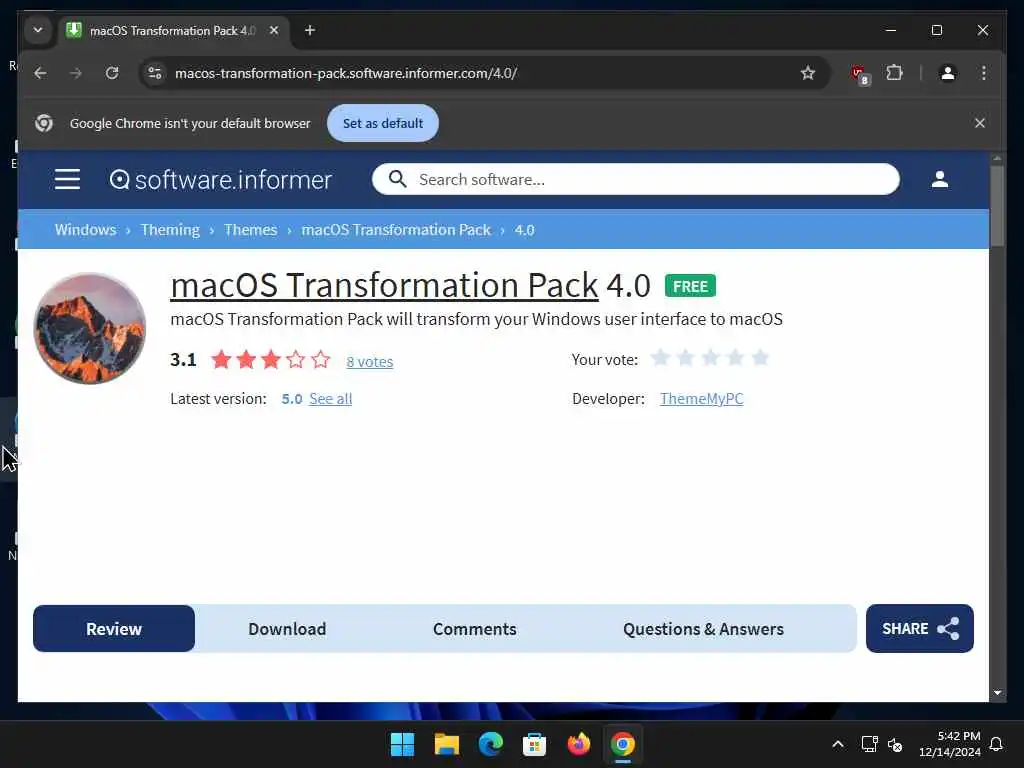The image size is (1024, 768).
Task: Open File Explorer from the taskbar
Action: 447,744
